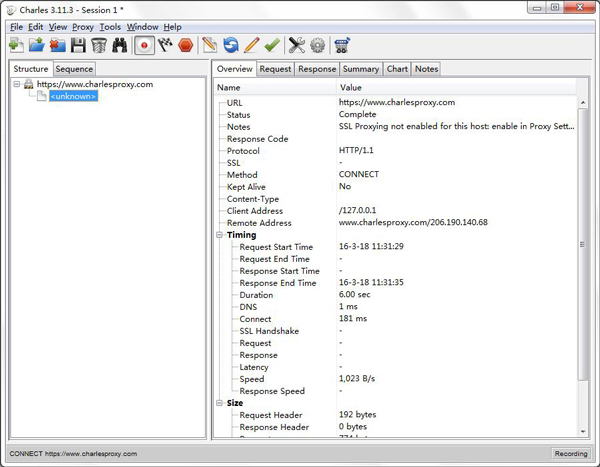Open Find with binoculars icon
The image size is (600, 467).
pyautogui.click(x=120, y=45)
